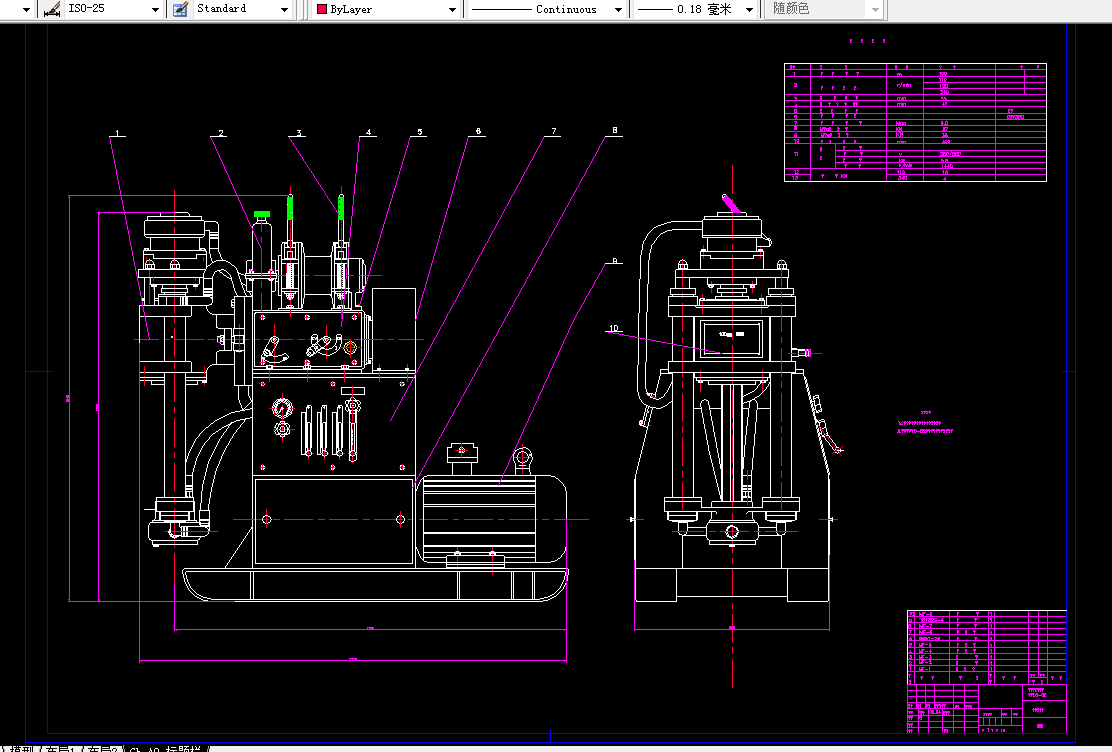
Task: Click the dimension style icon beside ISO-25
Action: click(51, 9)
